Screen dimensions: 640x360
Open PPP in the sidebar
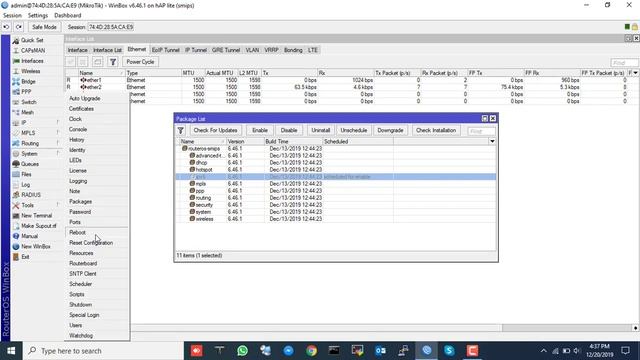(x=26, y=92)
